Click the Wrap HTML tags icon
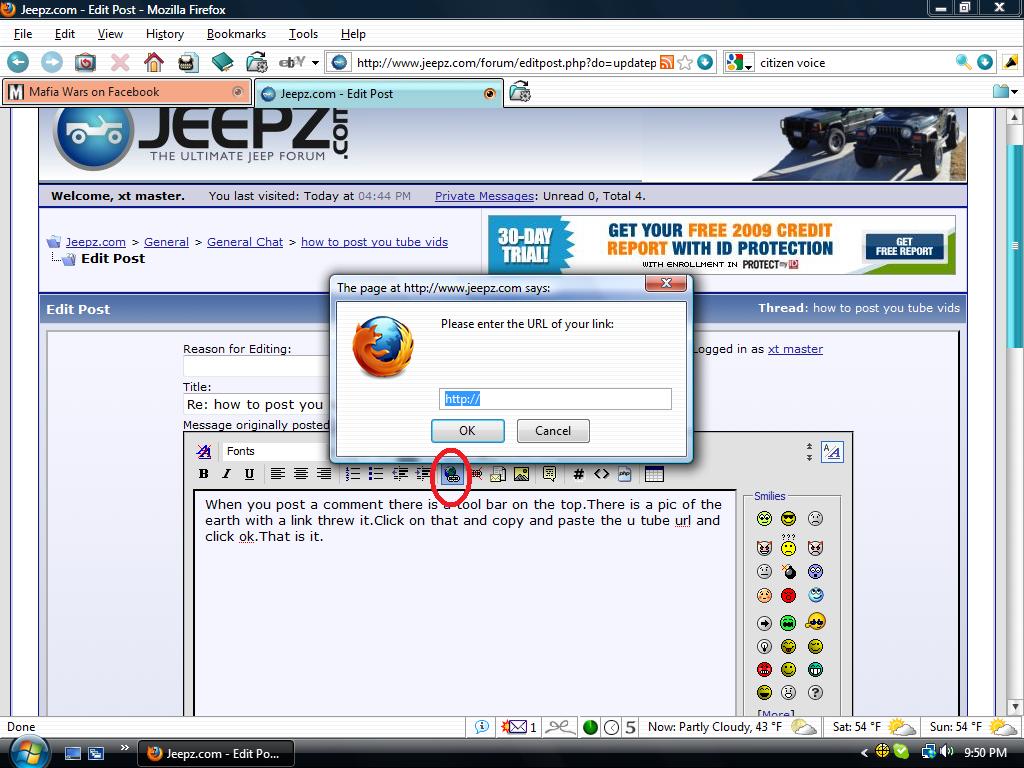Viewport: 1024px width, 768px height. [601, 474]
